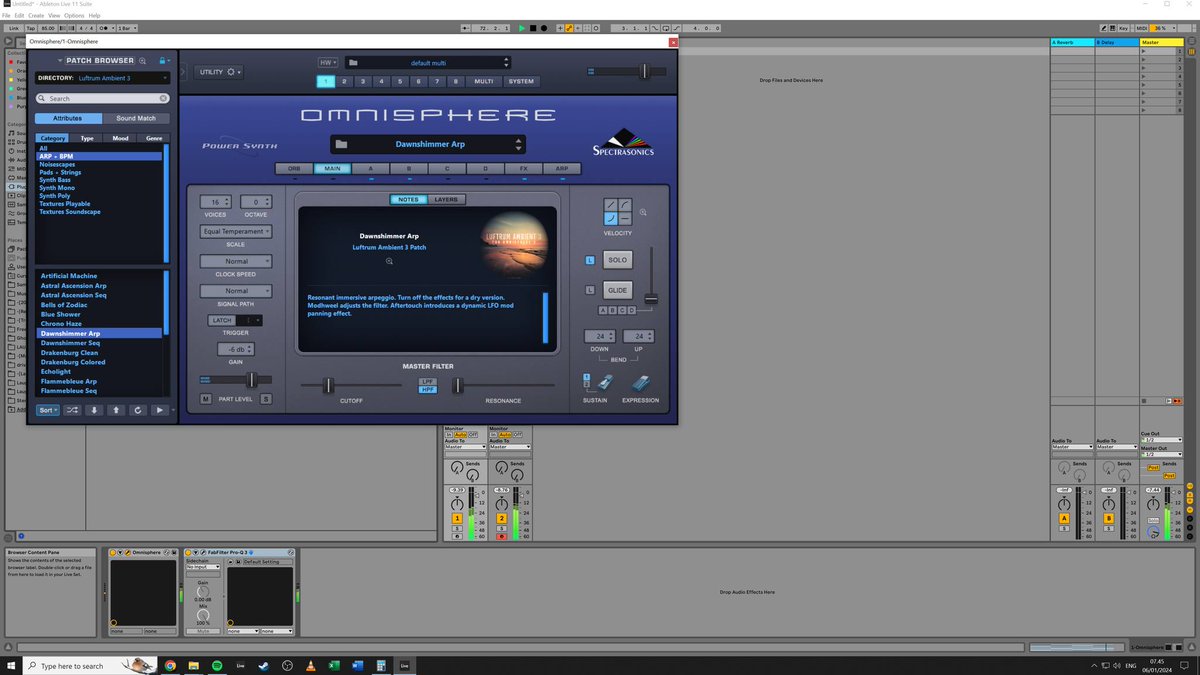Toggle the L button next to SOLO
This screenshot has height=675, width=1200.
[590, 260]
